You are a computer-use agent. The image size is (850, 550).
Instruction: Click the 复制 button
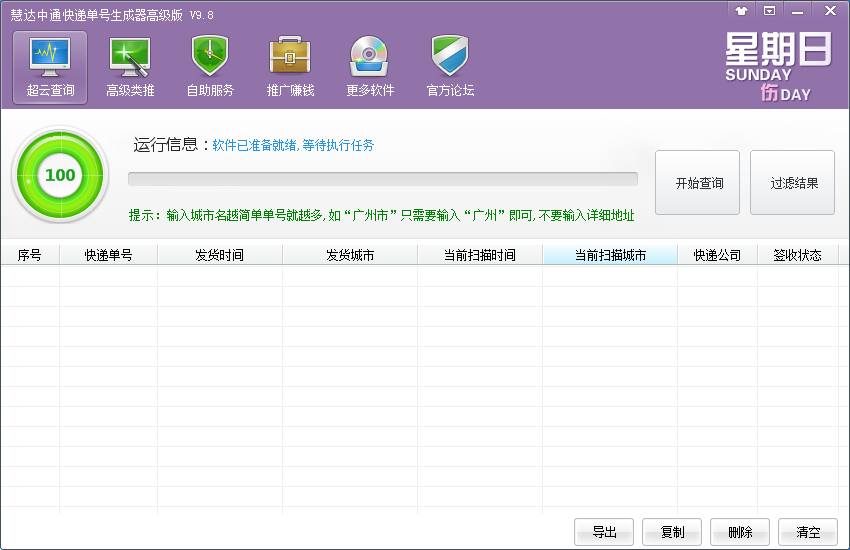click(x=672, y=532)
